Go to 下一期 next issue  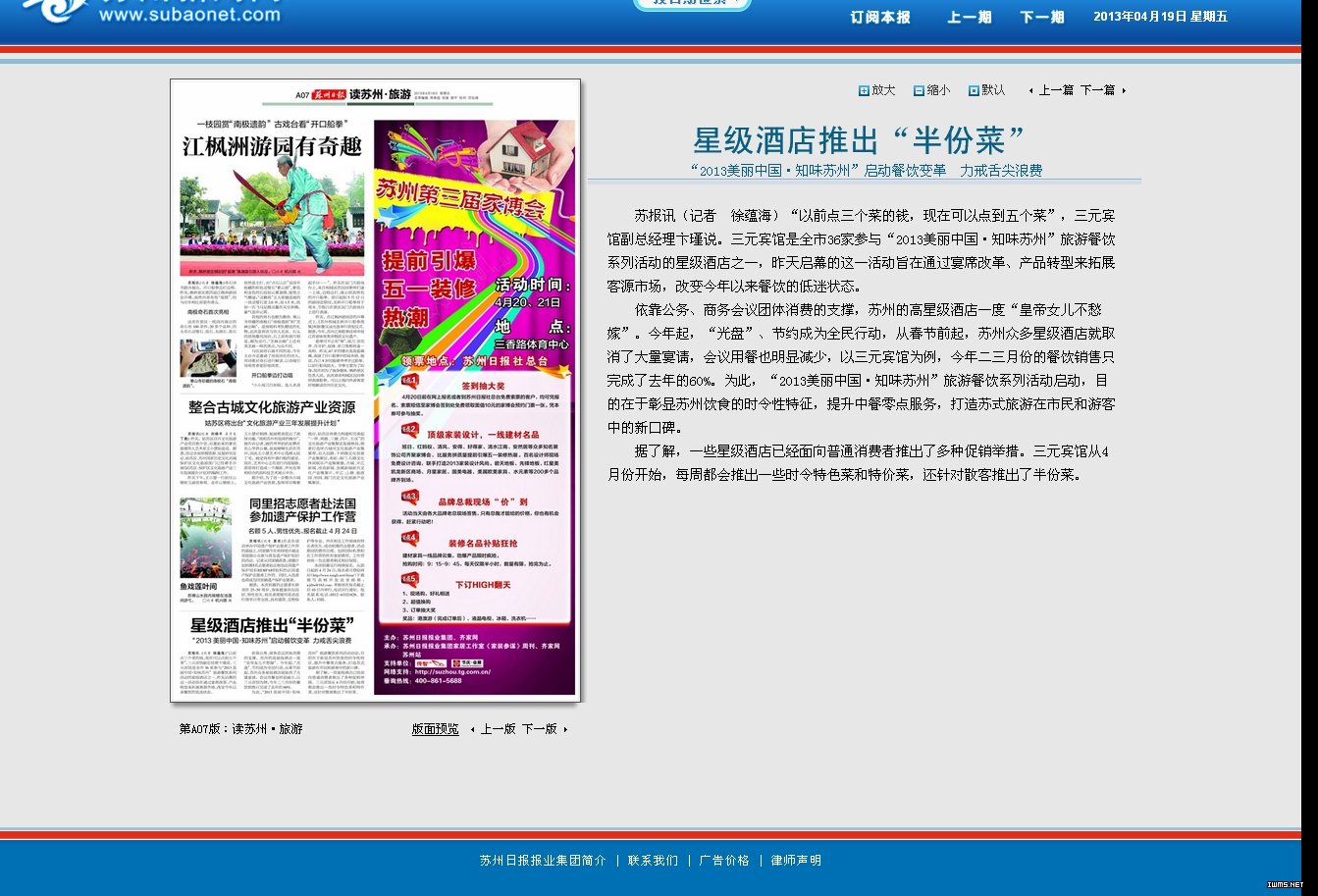(x=1041, y=17)
